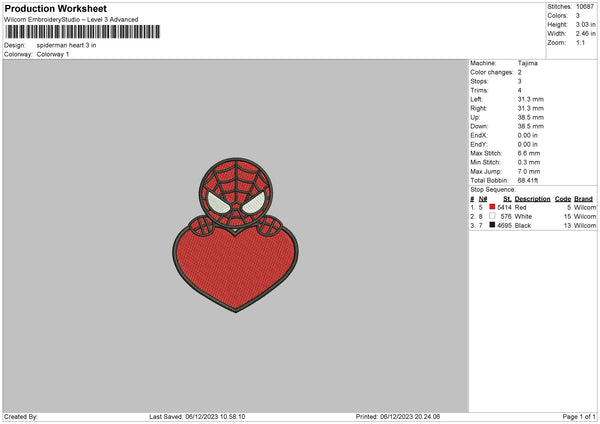Click the Color changes value 2
The image size is (600, 424).
[x=520, y=72]
